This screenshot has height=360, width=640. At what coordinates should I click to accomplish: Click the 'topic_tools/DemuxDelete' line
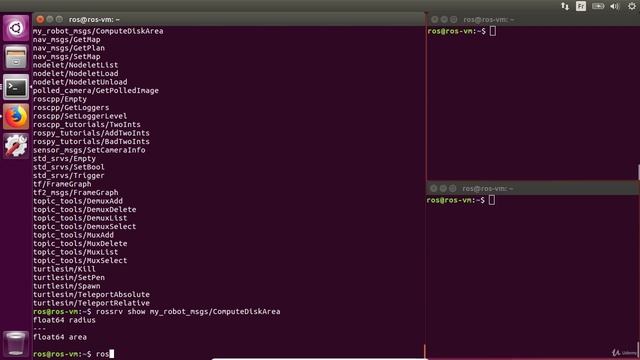point(84,210)
